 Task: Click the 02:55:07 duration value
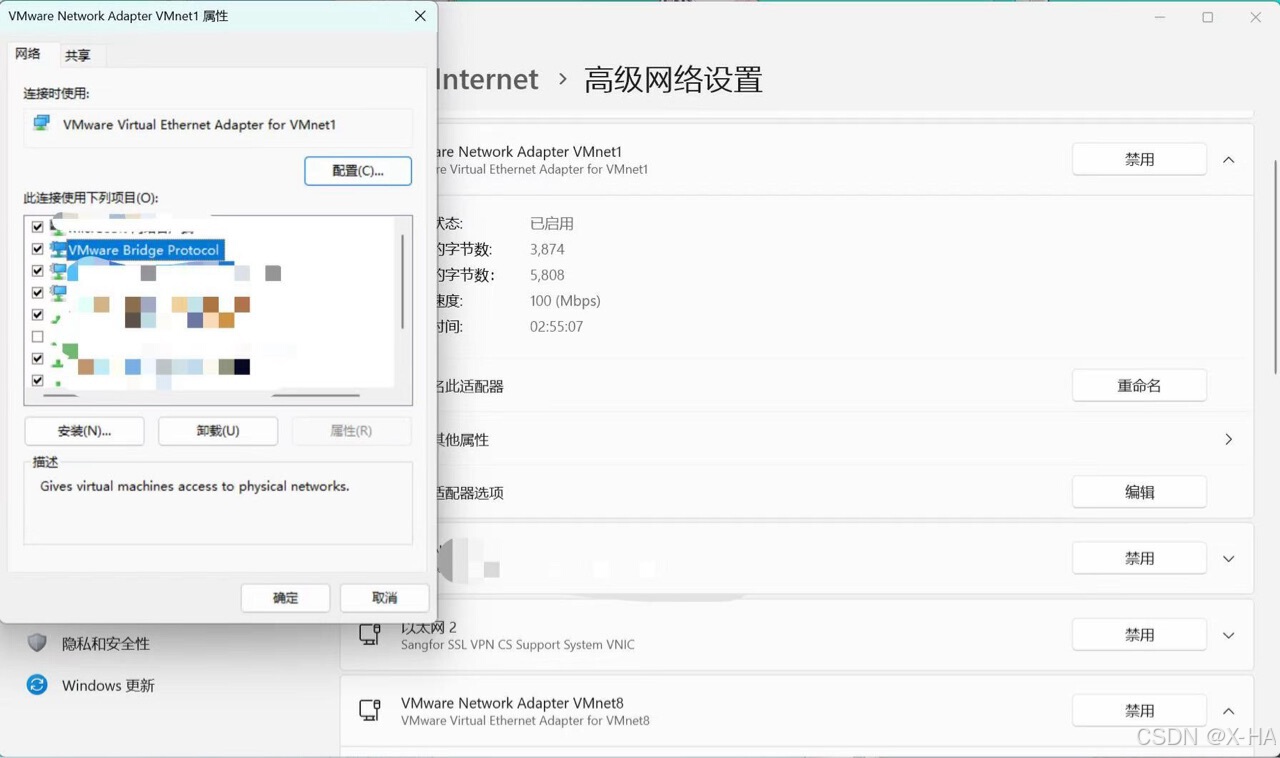point(556,327)
